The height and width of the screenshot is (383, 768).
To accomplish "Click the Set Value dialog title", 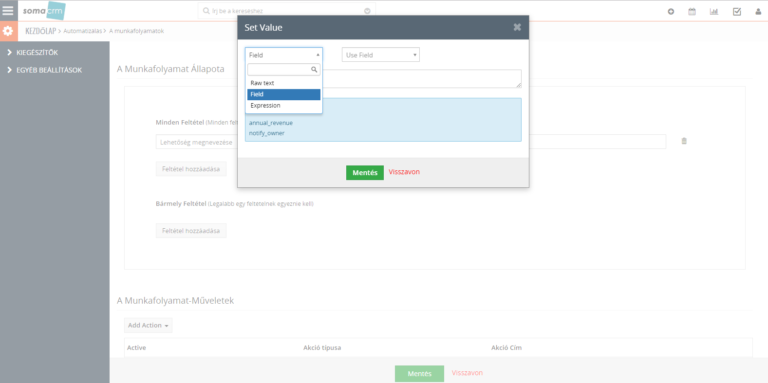I will [263, 28].
